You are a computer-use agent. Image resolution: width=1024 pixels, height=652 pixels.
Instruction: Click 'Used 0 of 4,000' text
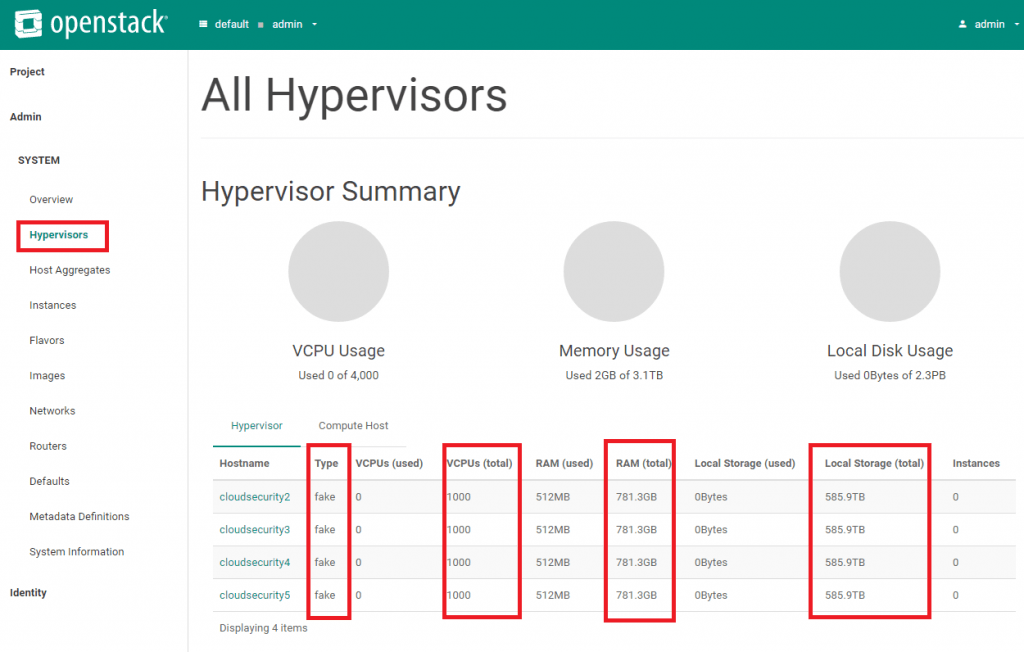coord(338,376)
